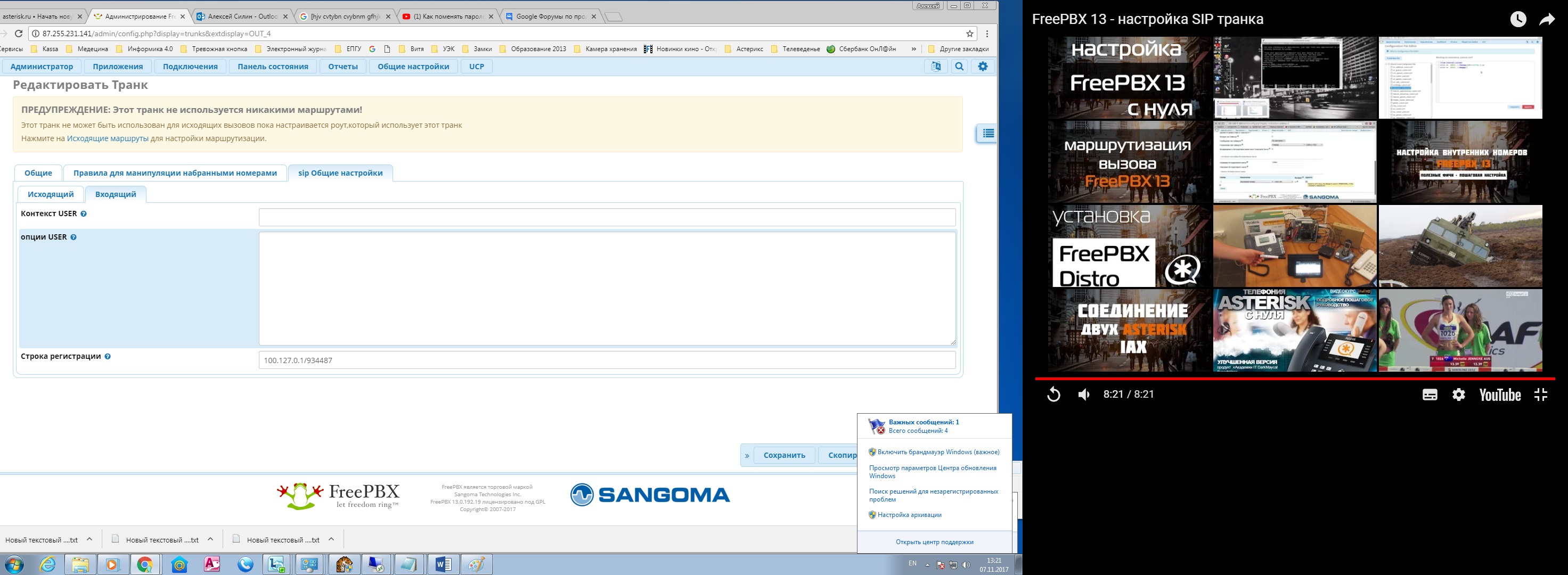Replay the finished YouTube video
Viewport: 1568px width, 575px height.
point(1053,395)
